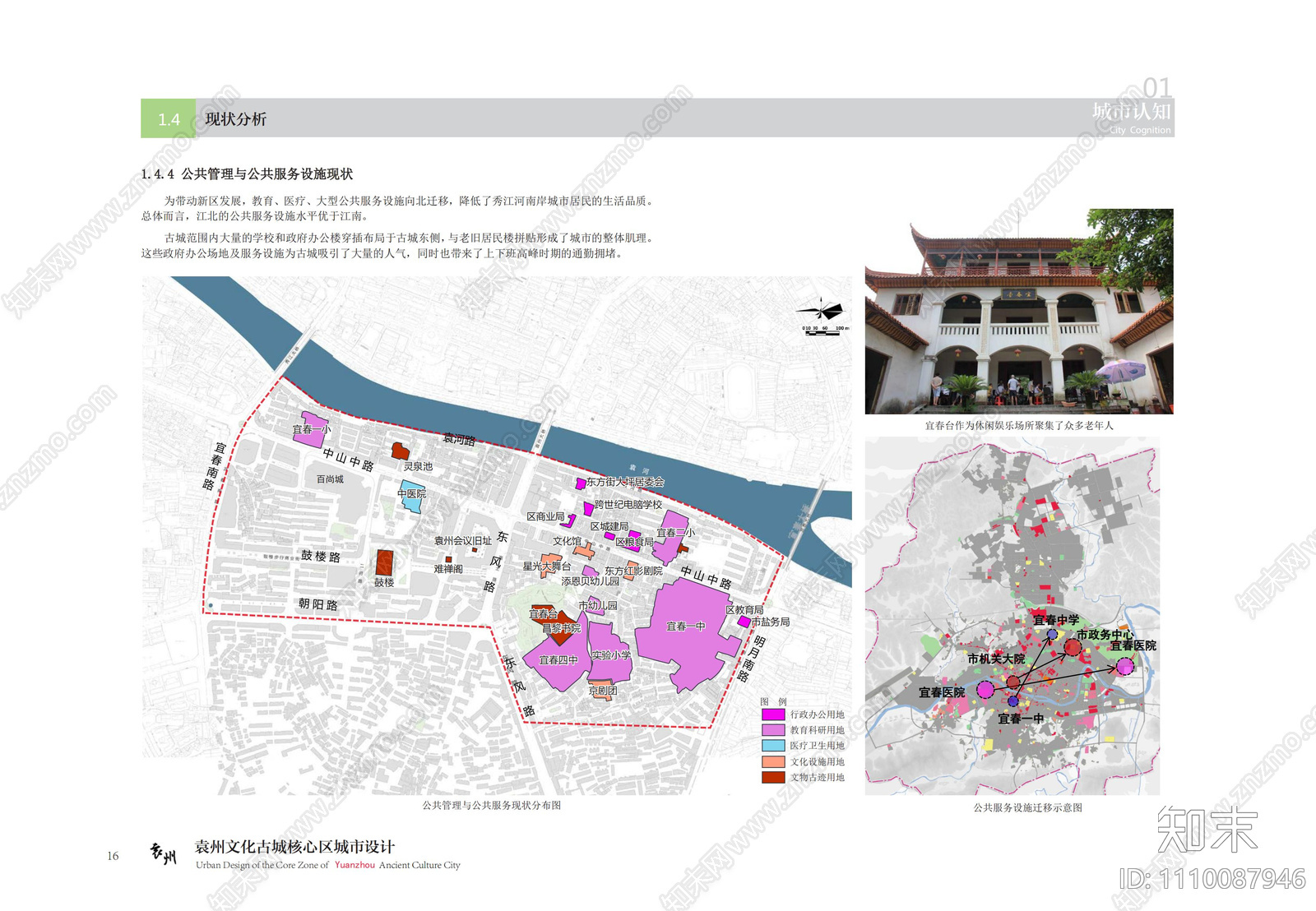This screenshot has width=1316, height=911.
Task: Click the 跨世纪电脑学校 label
Action: (628, 505)
